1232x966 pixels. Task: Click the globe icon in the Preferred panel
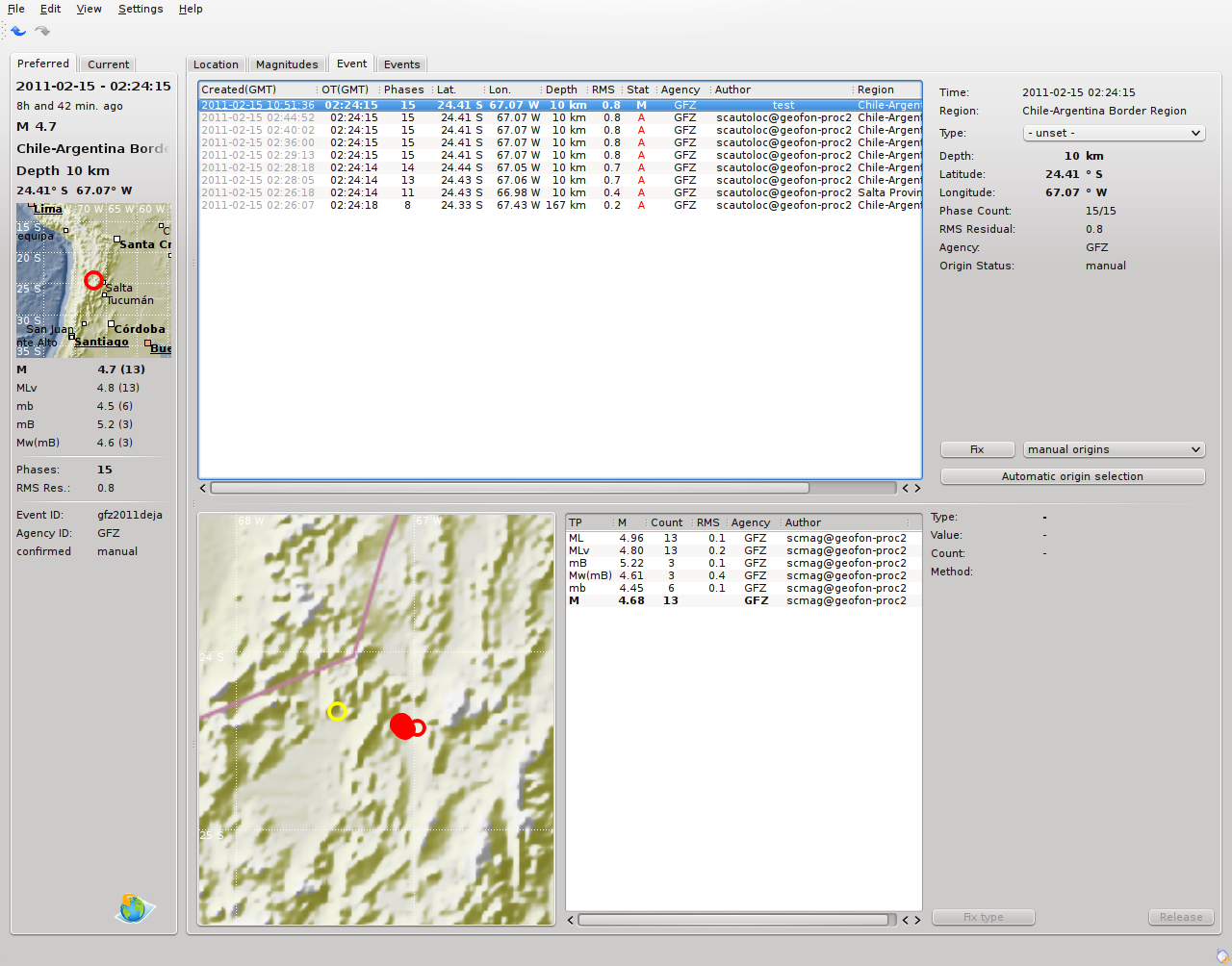click(134, 907)
